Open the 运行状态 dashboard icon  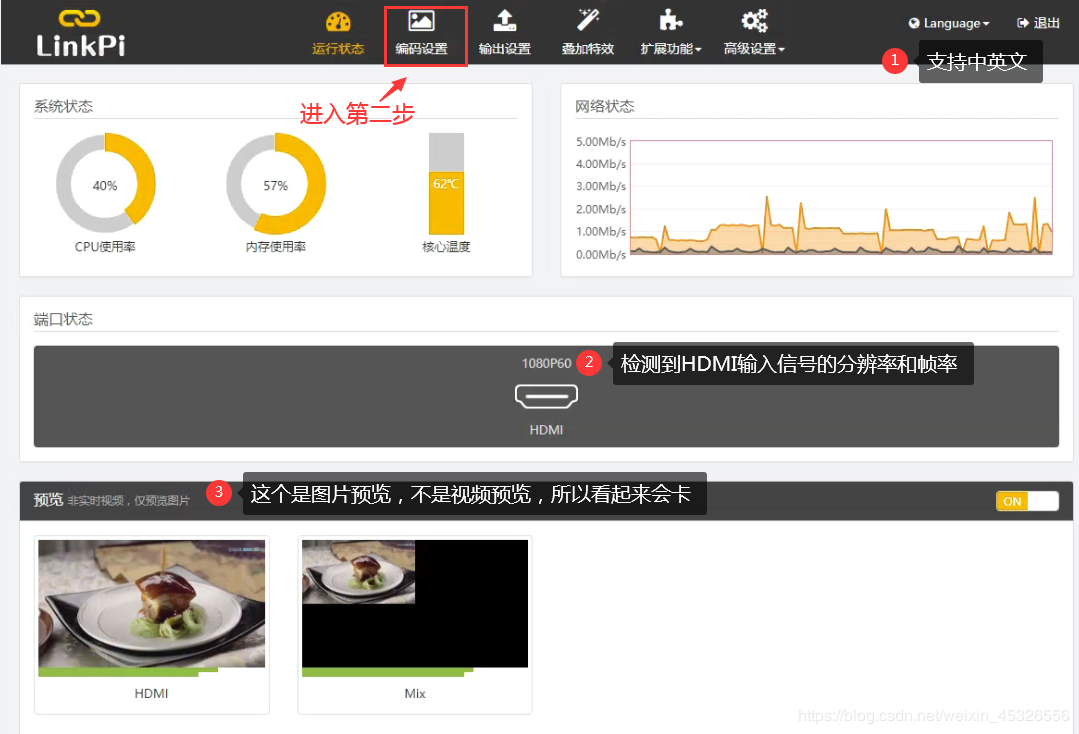tap(338, 22)
